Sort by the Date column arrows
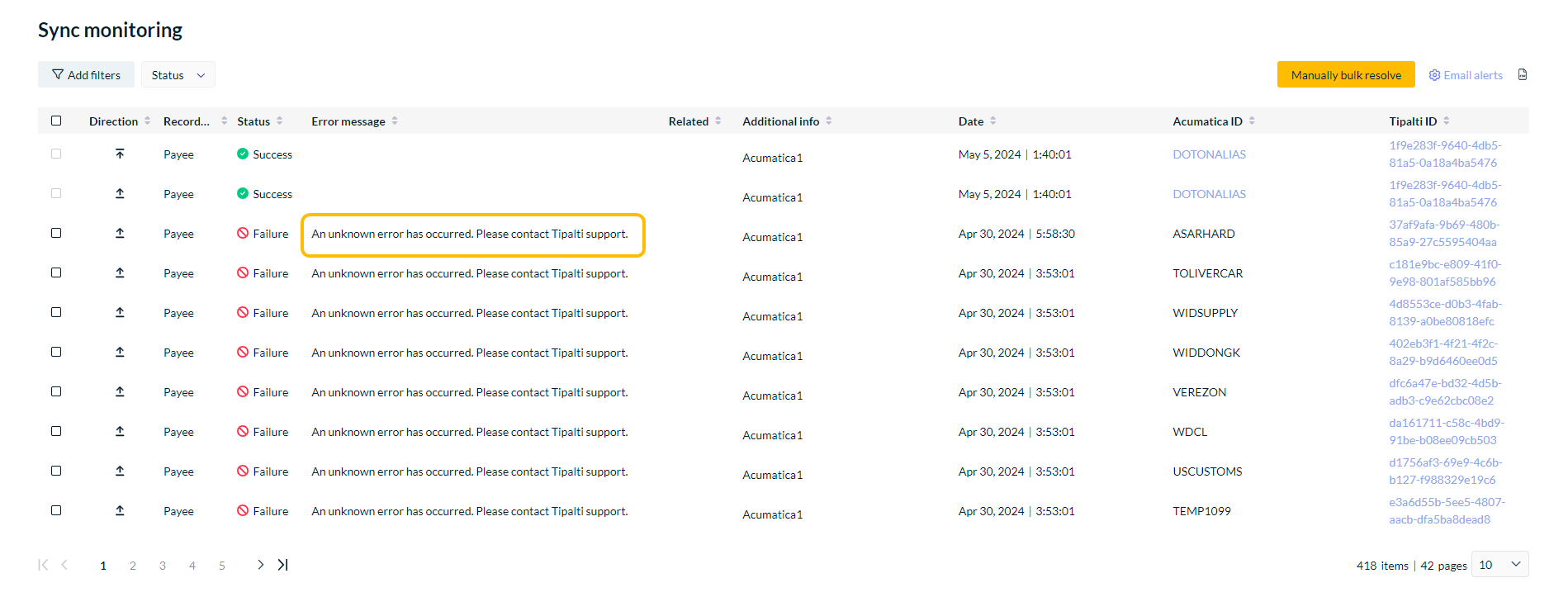The image size is (1568, 597). 993,121
